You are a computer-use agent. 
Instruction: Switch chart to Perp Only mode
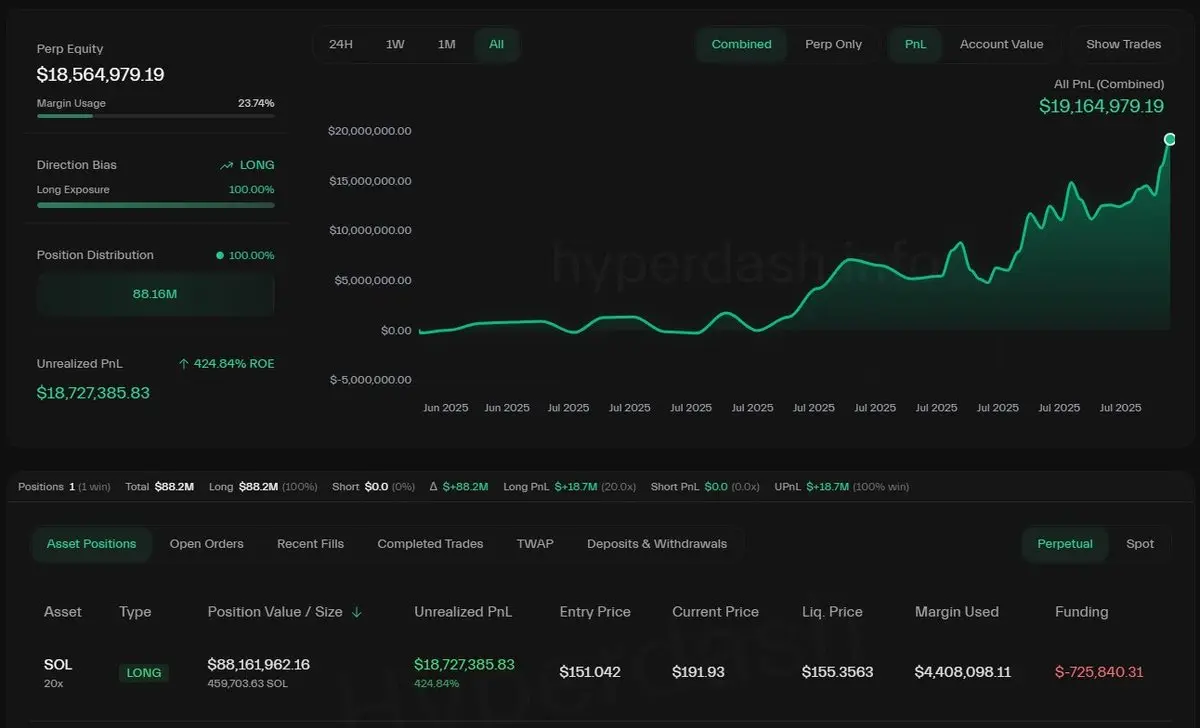click(x=833, y=45)
